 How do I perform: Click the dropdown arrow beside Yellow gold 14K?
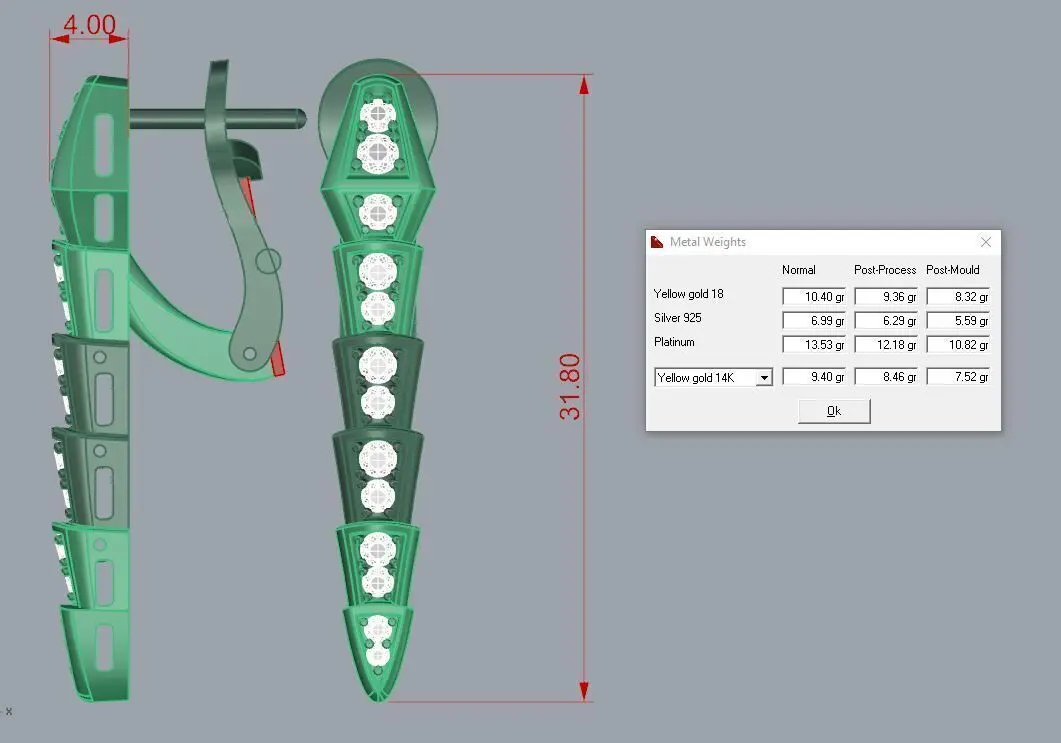(764, 378)
